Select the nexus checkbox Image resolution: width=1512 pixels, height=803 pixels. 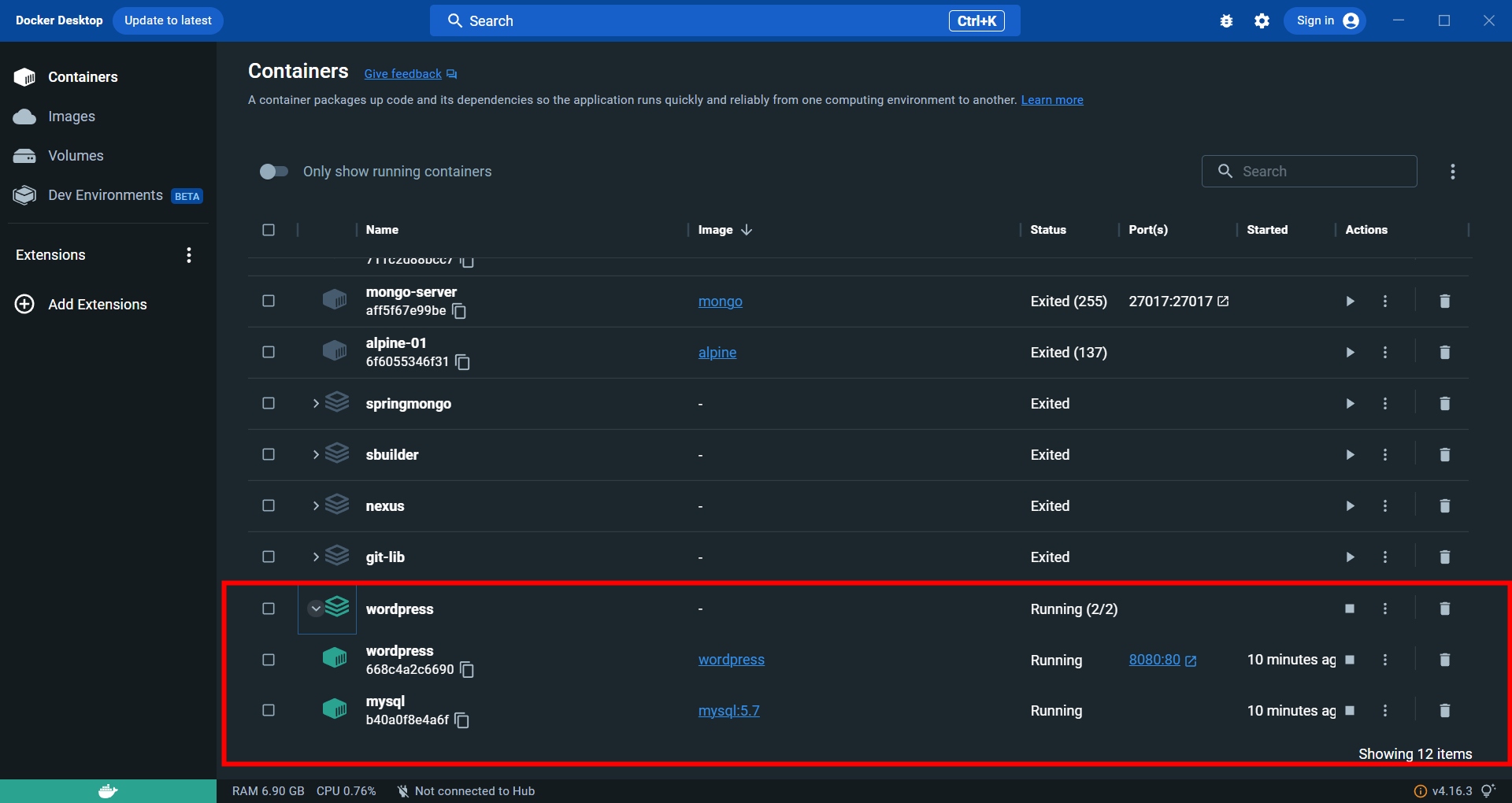269,505
